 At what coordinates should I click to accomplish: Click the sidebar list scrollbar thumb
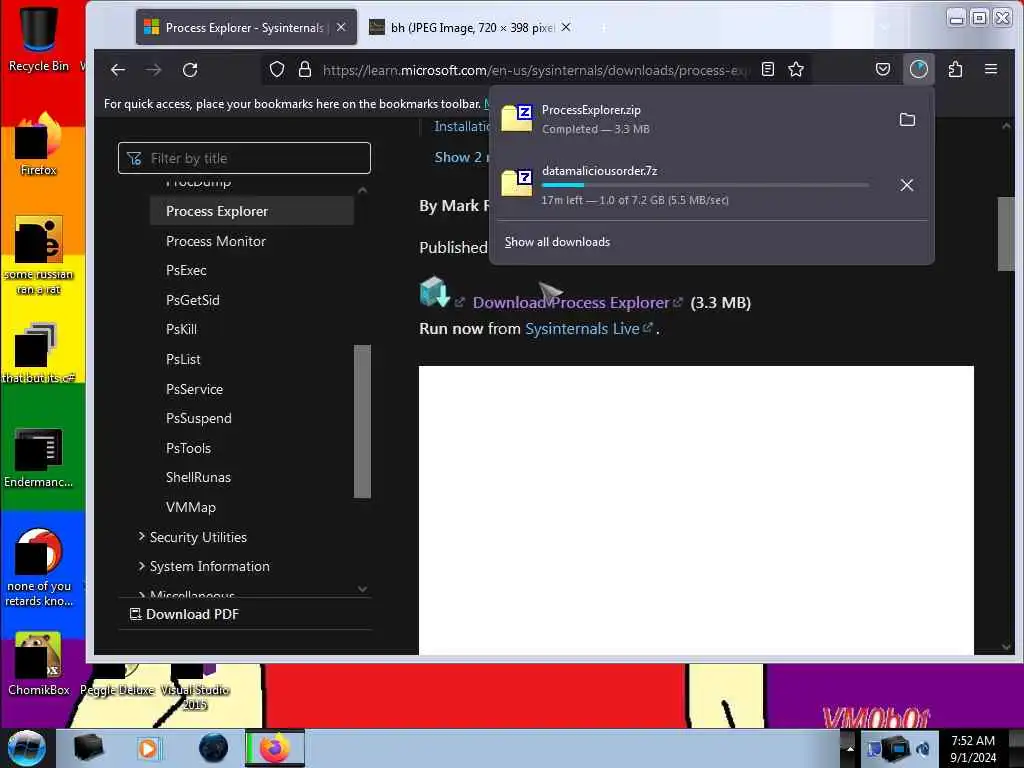tap(362, 421)
